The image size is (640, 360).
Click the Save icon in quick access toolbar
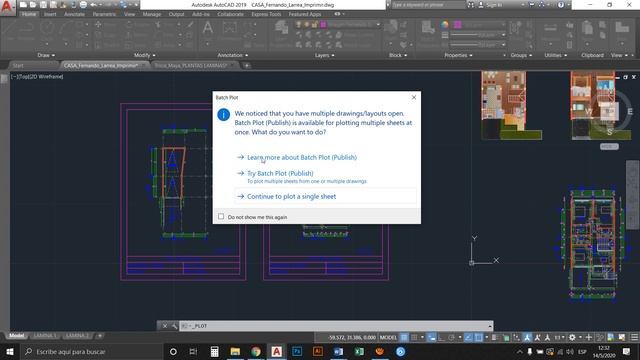(x=43, y=5)
